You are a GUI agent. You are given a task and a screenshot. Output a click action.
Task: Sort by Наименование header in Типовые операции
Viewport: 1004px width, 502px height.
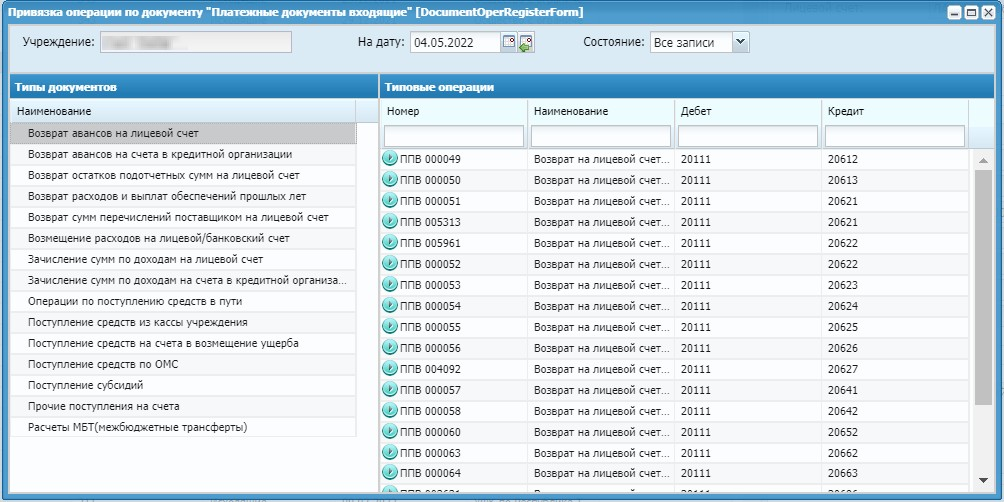[601, 111]
